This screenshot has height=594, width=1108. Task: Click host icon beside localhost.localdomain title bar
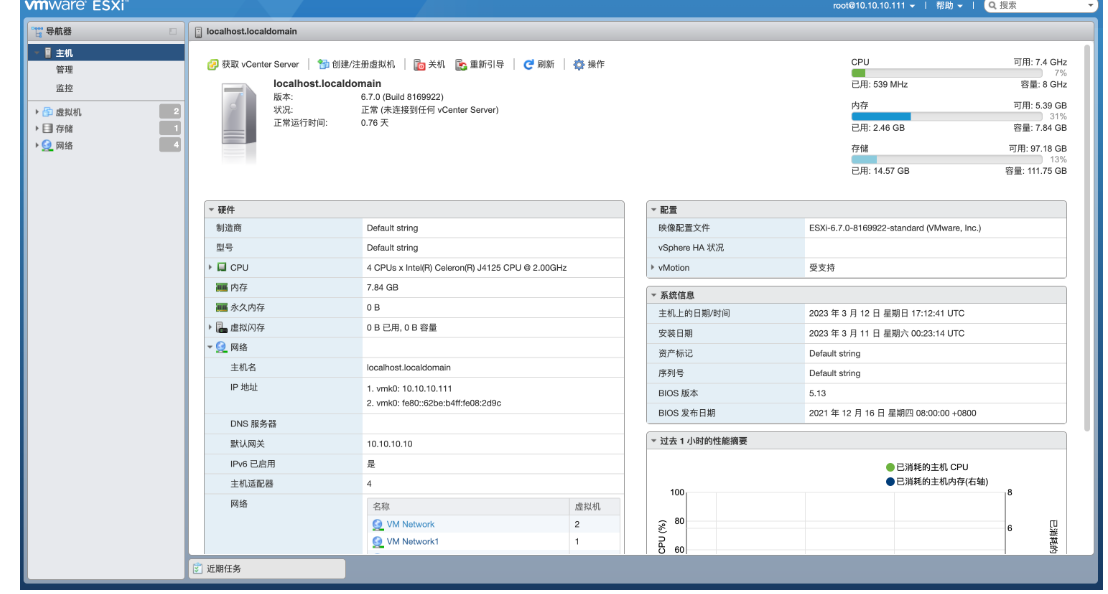(x=198, y=32)
